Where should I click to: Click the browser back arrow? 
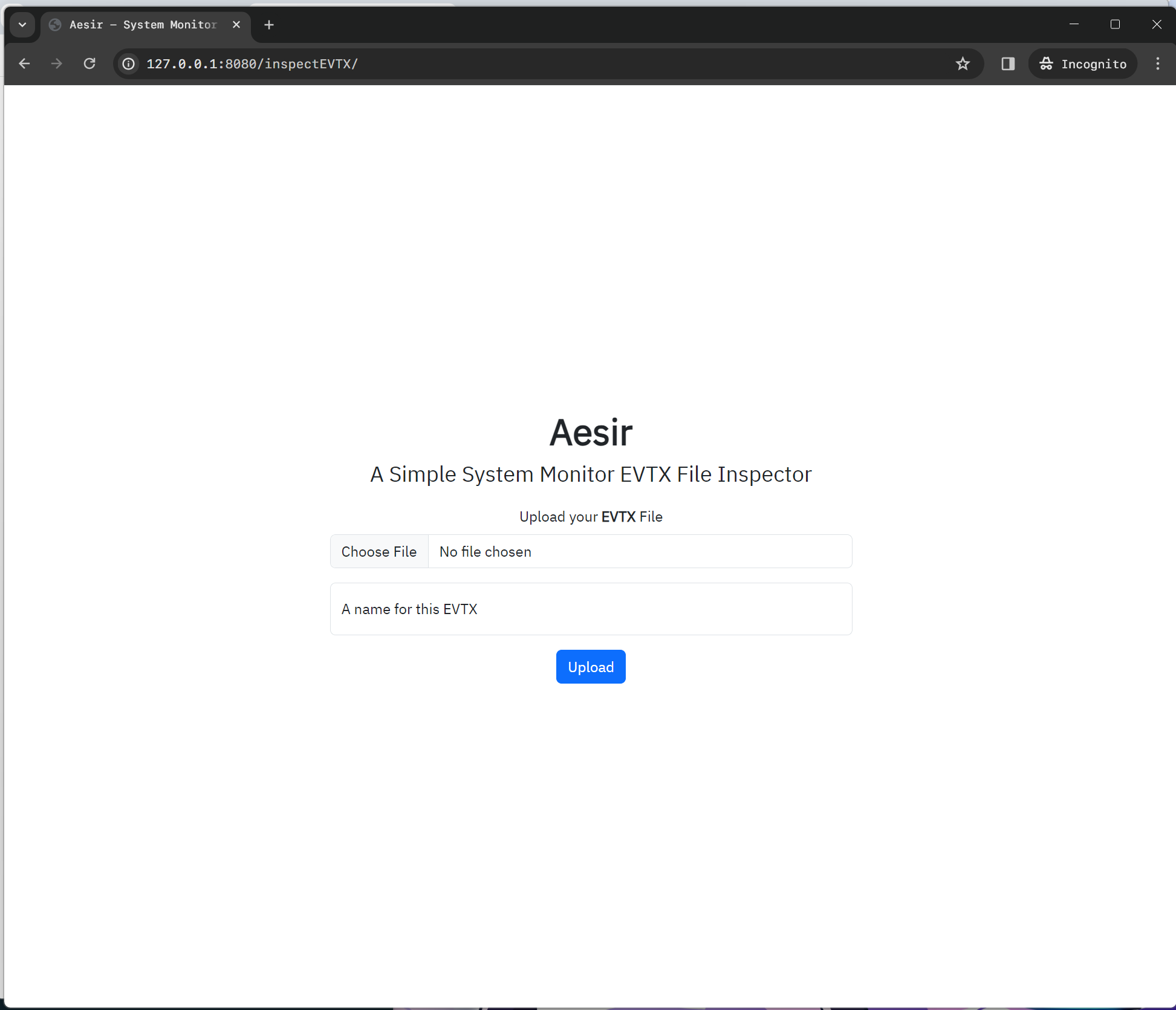click(24, 63)
